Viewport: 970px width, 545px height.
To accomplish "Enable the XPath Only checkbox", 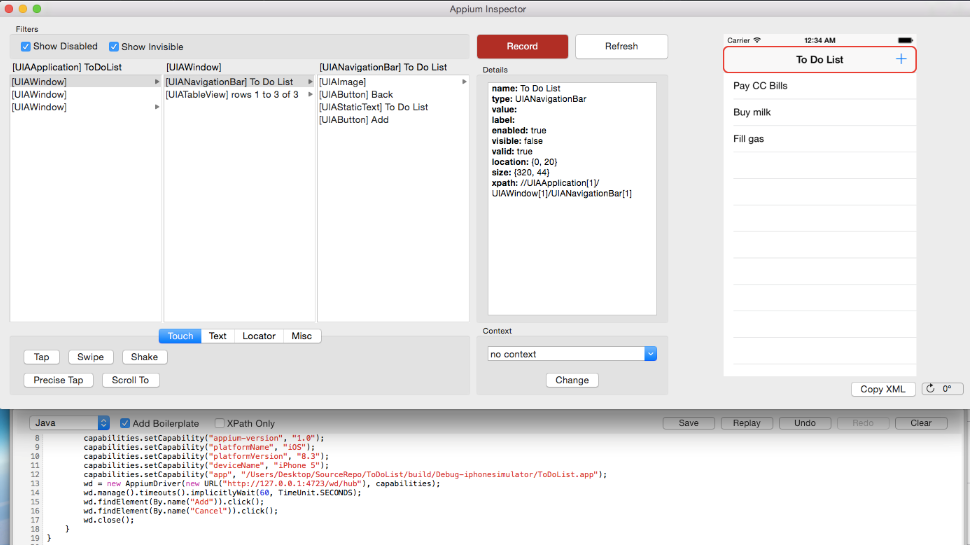I will point(220,423).
